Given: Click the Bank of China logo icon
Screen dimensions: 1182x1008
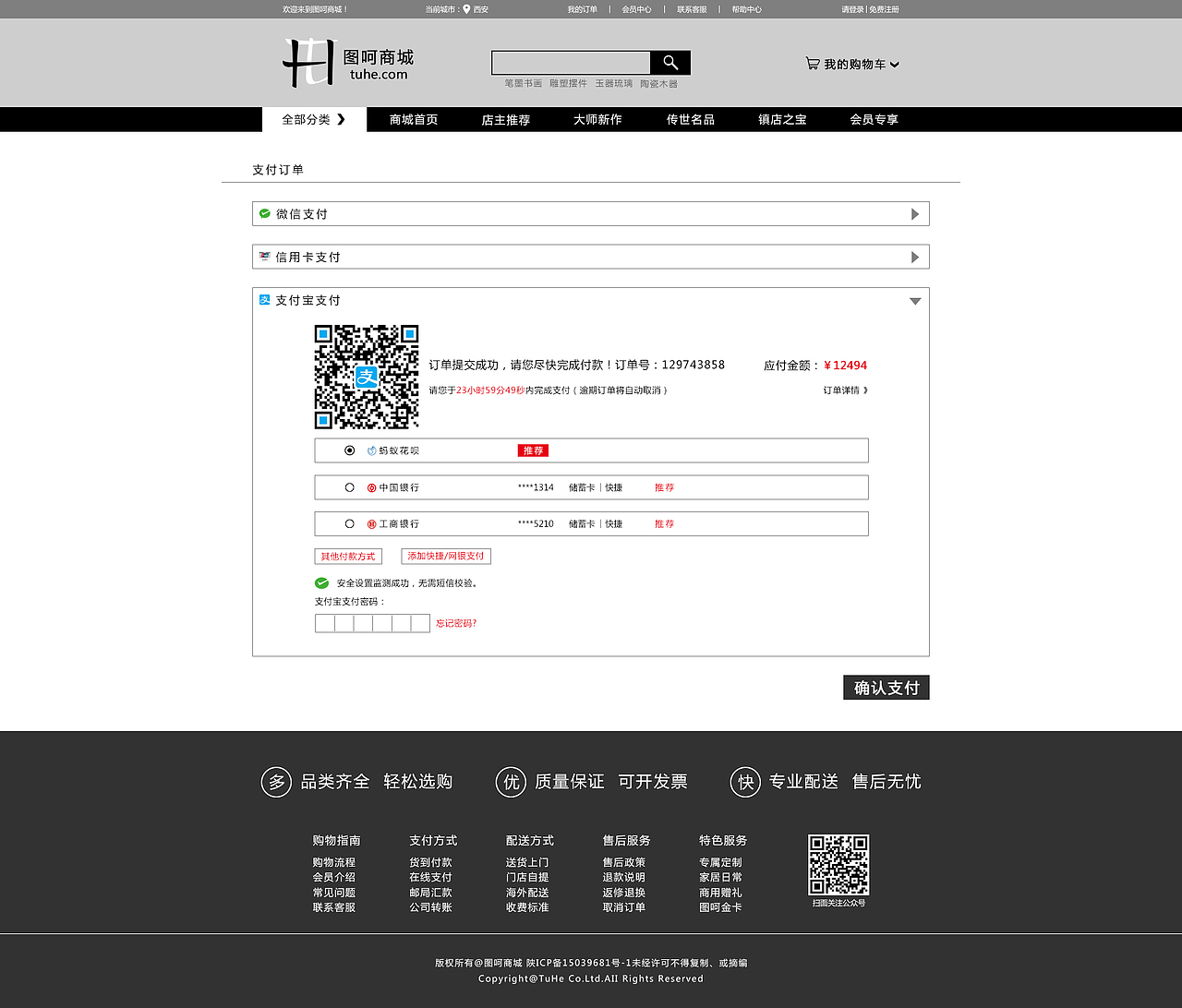Looking at the screenshot, I should pos(370,486).
